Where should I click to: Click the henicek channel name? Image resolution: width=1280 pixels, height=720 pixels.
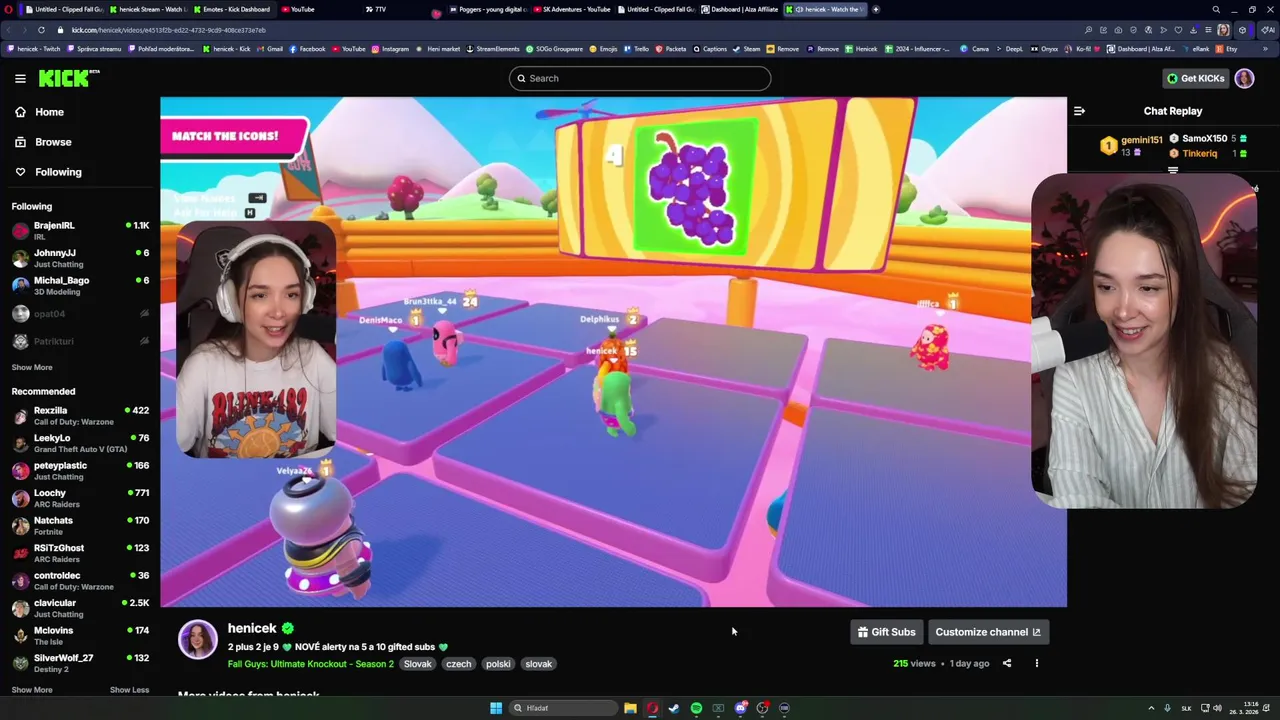point(252,628)
